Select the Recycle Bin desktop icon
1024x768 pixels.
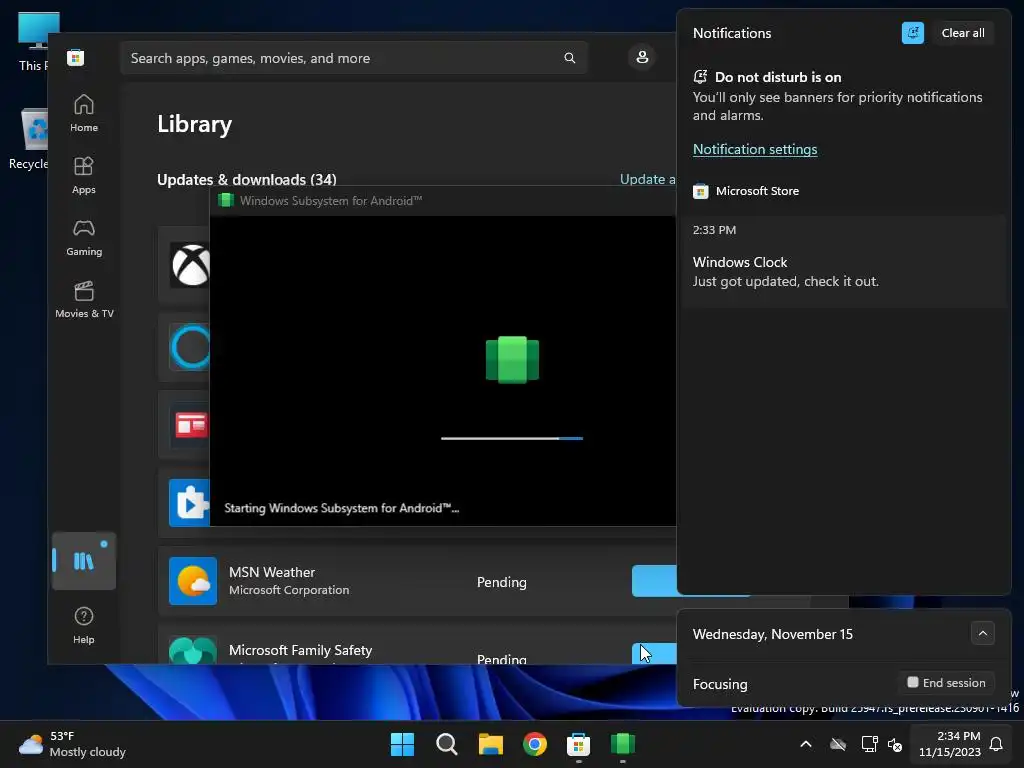[29, 139]
